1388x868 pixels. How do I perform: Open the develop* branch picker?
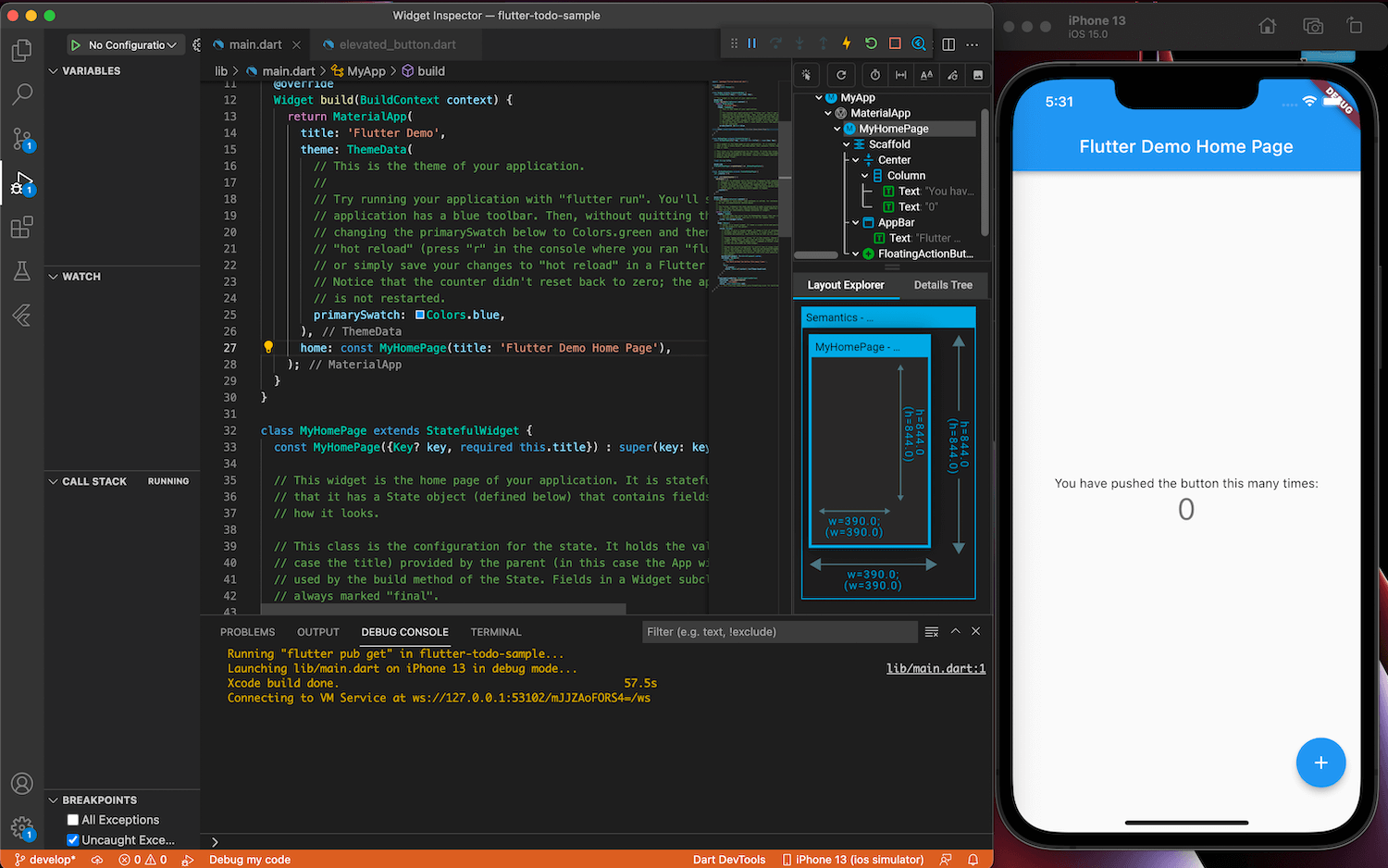pos(45,860)
